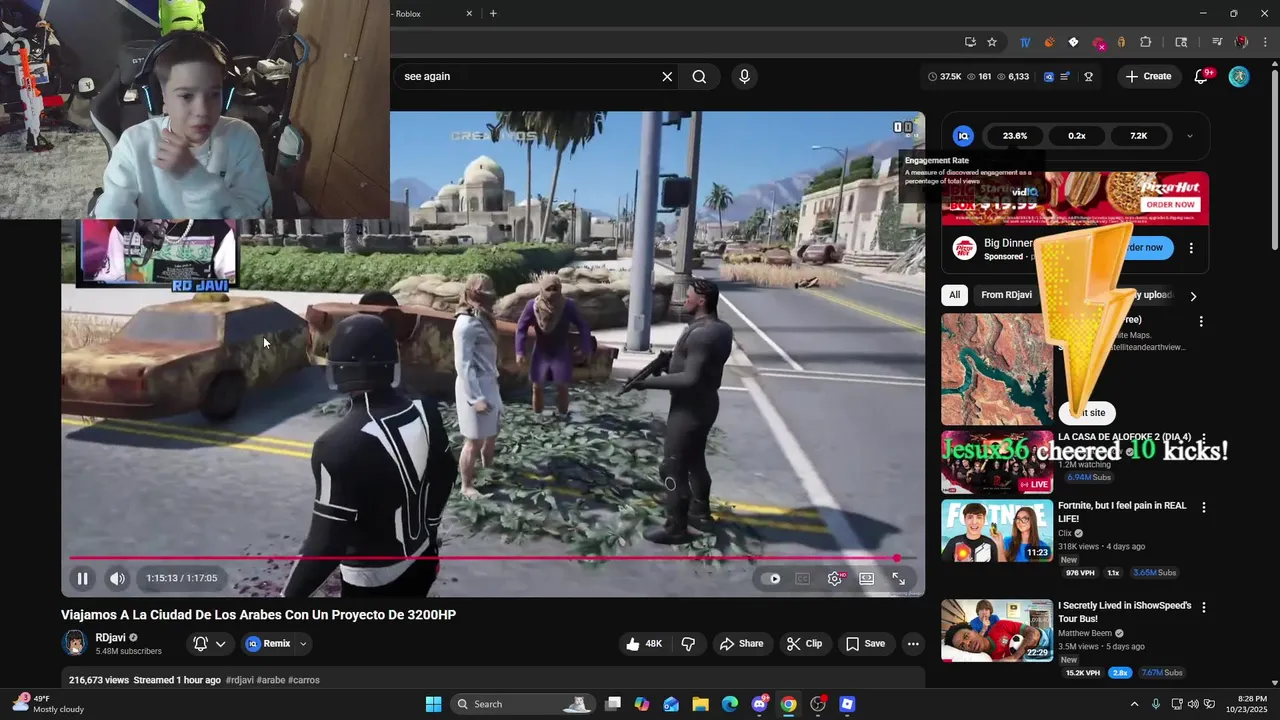
Task: Click the #rdjavi hashtag
Action: [239, 680]
